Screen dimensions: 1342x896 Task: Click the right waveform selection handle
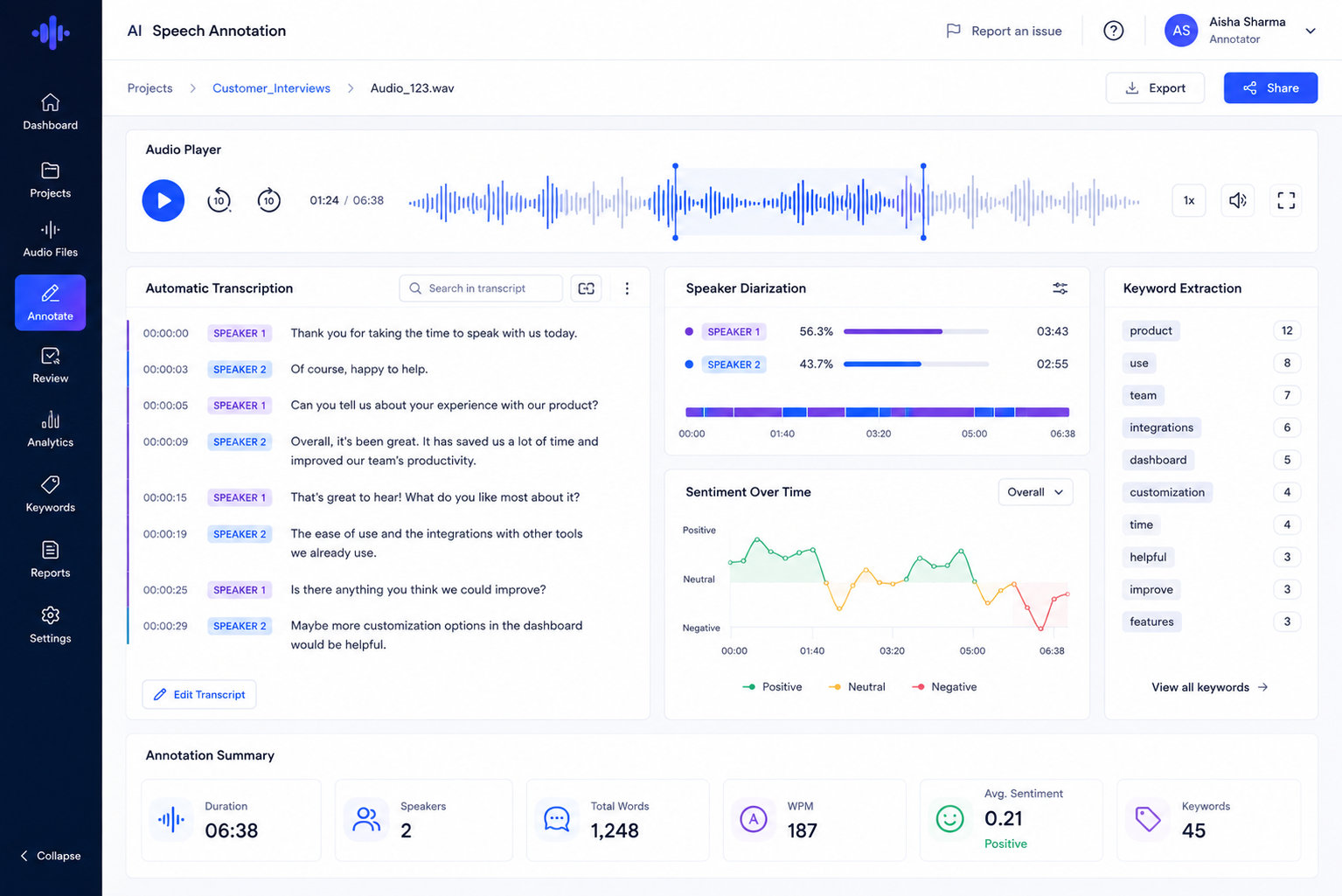coord(923,201)
